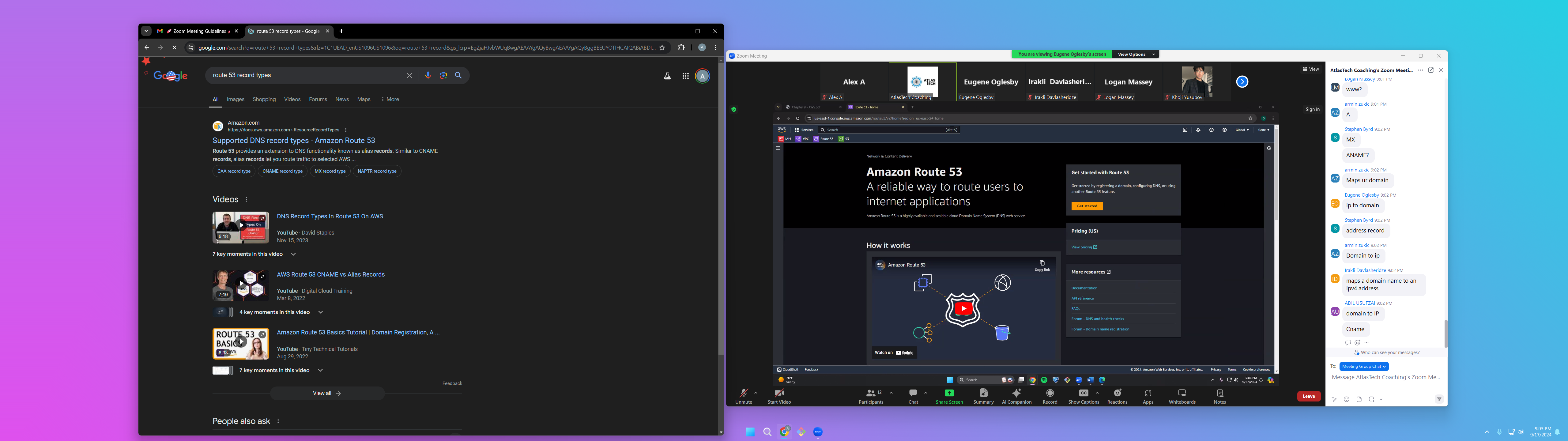Click the Zoom chat message input field
The image size is (1568, 441).
click(1385, 378)
